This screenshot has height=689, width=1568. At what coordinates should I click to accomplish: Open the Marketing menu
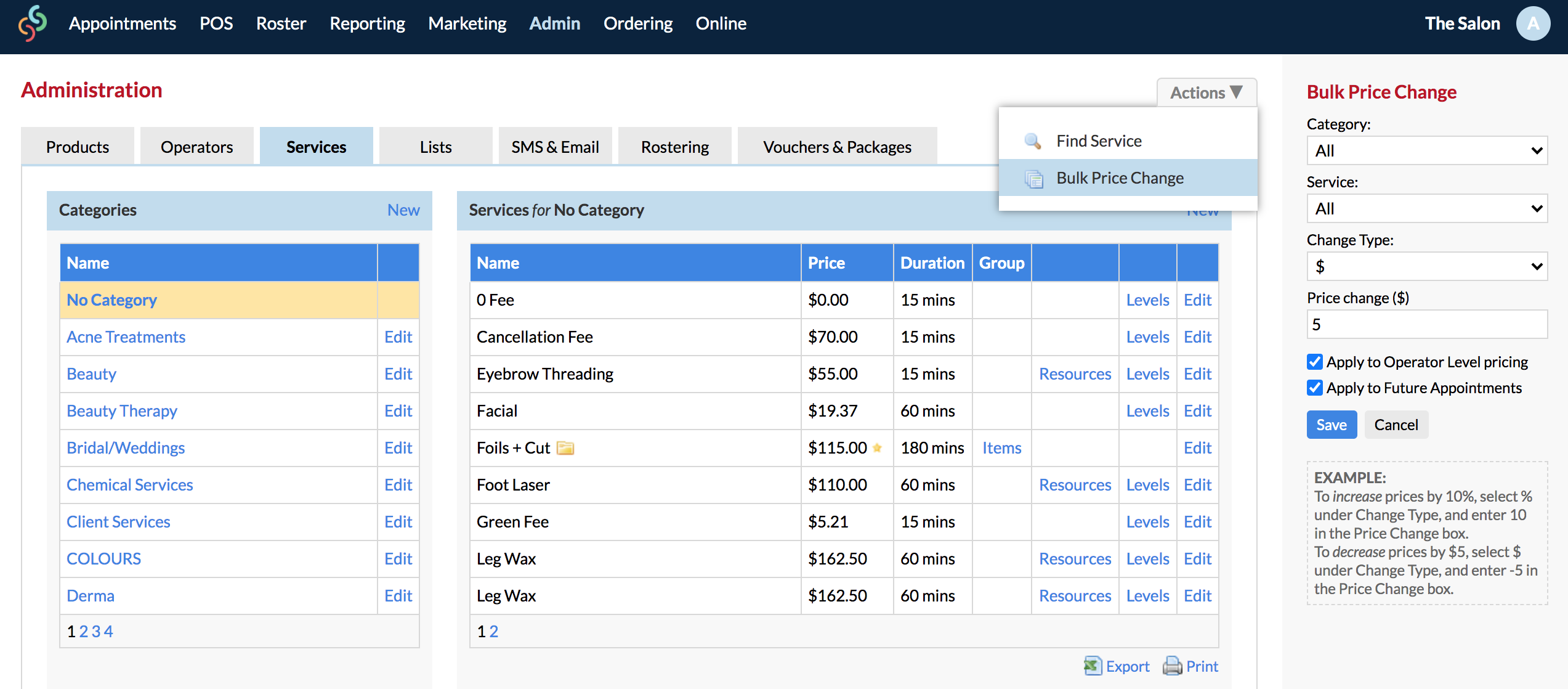pos(467,23)
